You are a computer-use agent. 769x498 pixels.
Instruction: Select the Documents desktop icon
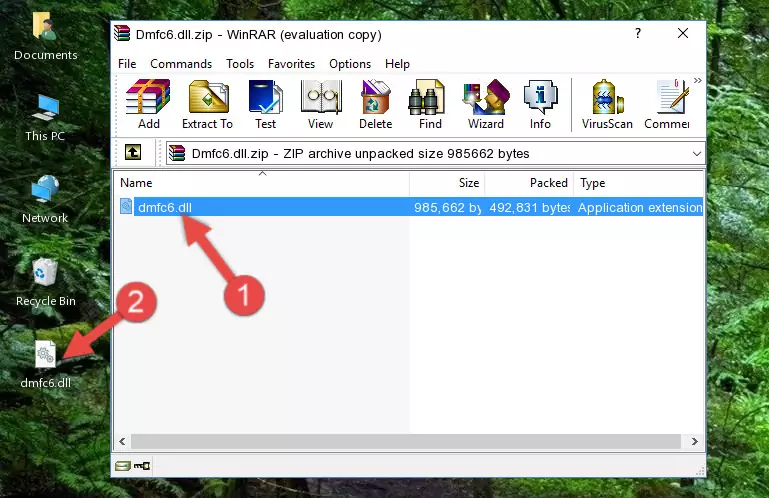pyautogui.click(x=46, y=38)
